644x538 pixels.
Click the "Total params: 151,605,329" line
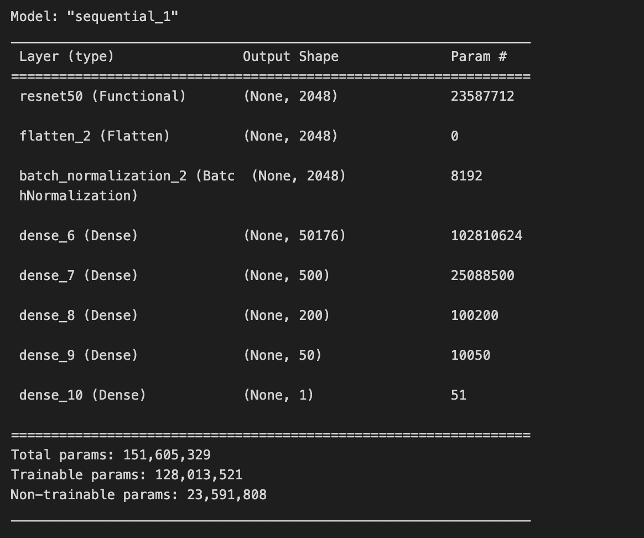[110, 455]
